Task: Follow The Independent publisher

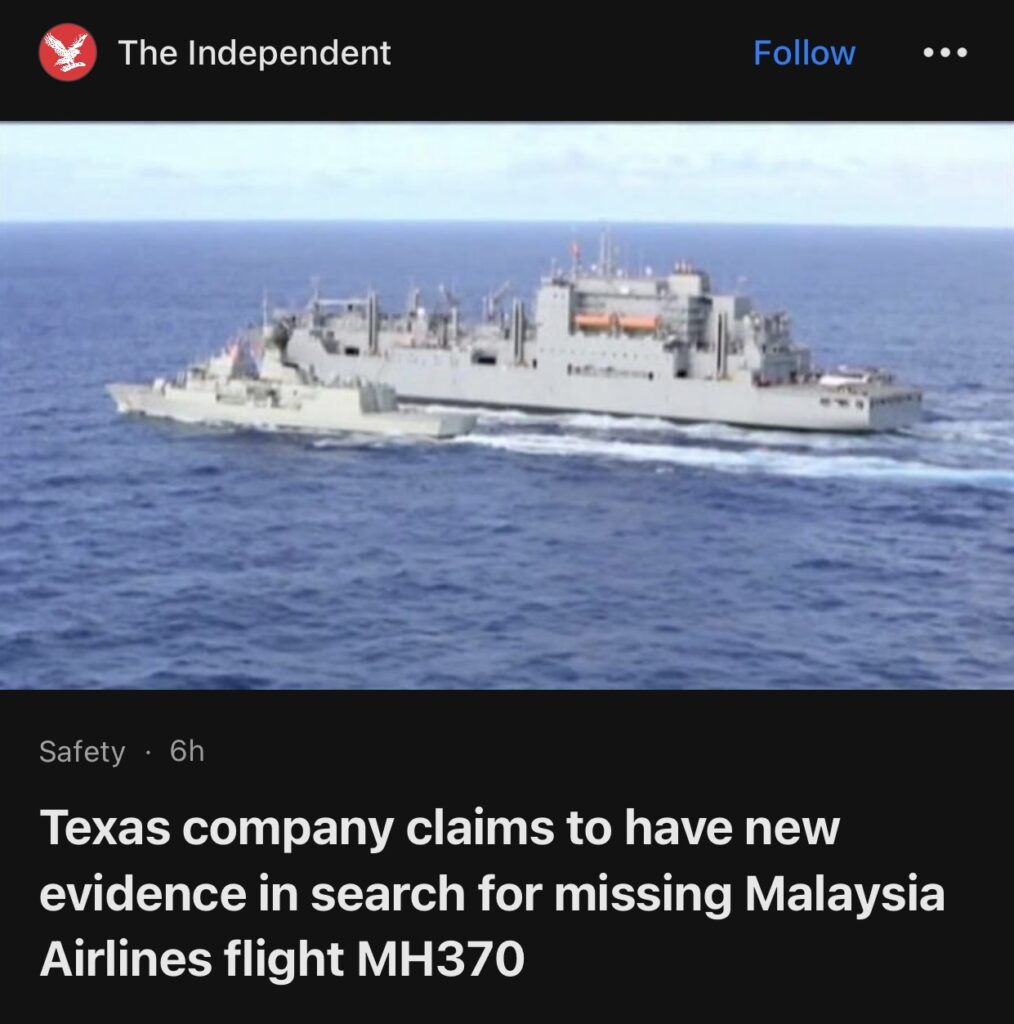Action: click(x=804, y=52)
